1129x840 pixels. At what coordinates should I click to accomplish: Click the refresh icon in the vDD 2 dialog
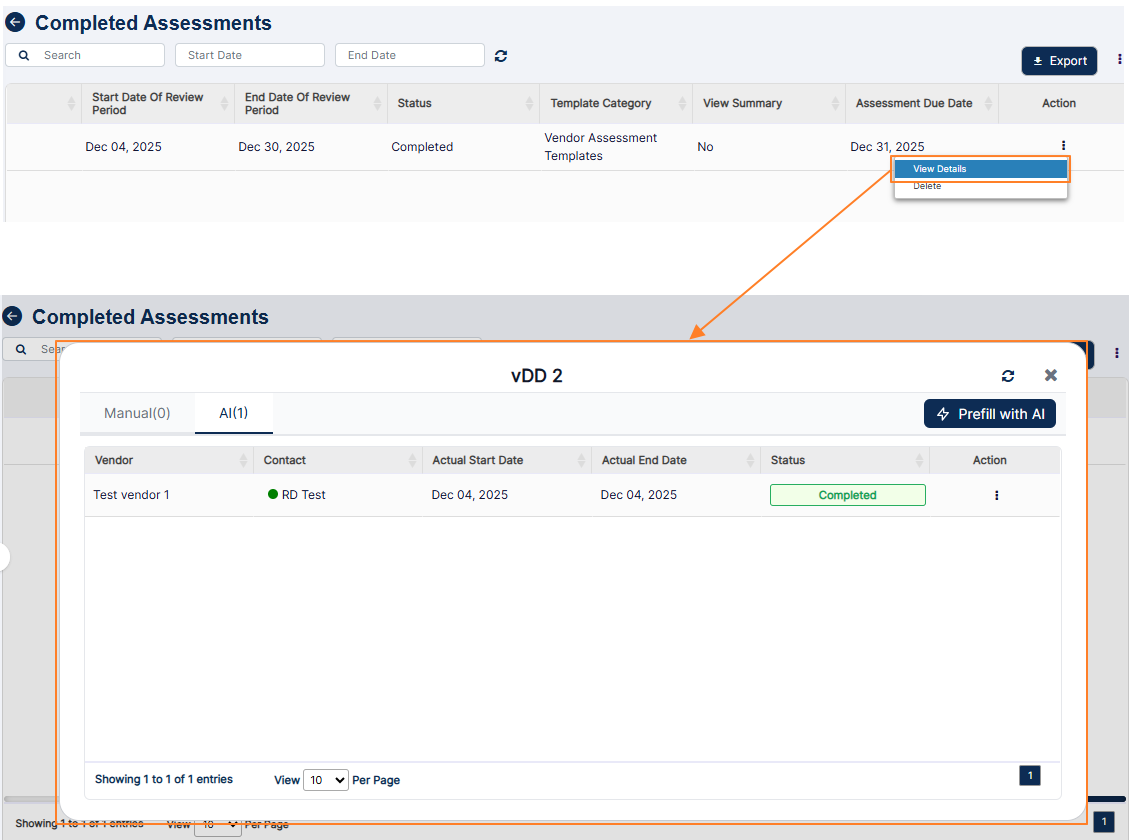(x=1008, y=375)
